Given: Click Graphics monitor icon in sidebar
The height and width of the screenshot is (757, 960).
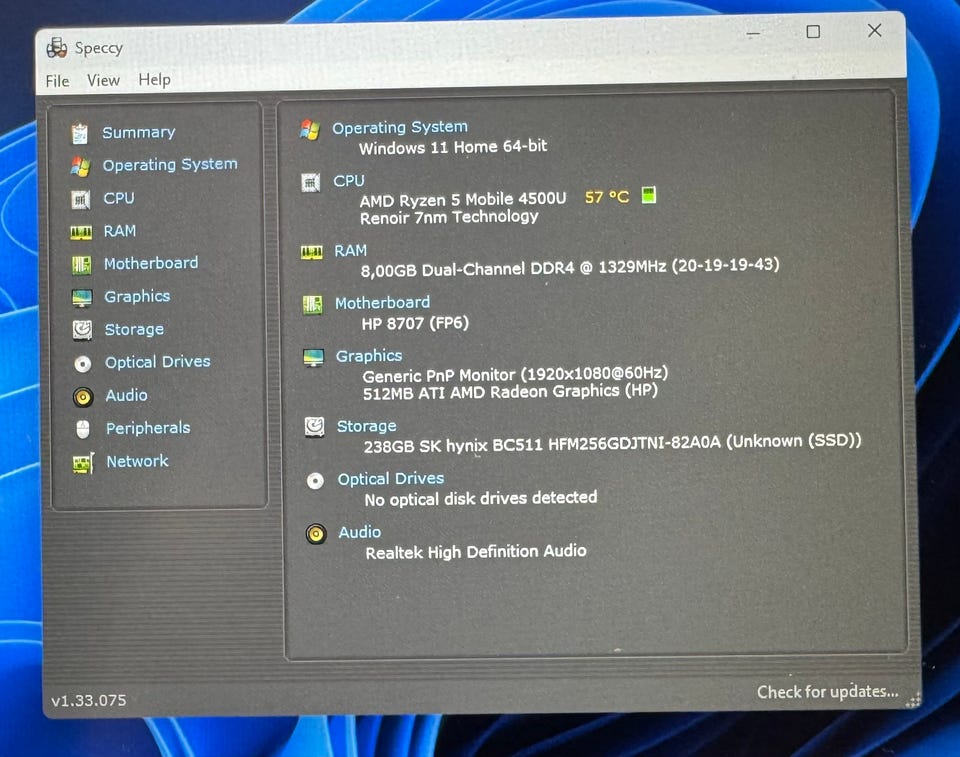Looking at the screenshot, I should click(x=82, y=298).
